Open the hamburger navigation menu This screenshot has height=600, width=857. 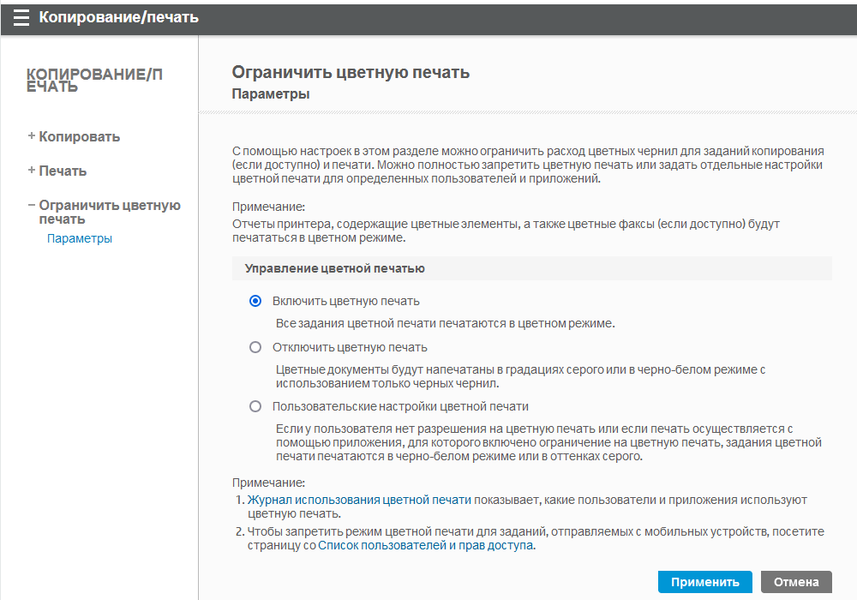pos(21,17)
